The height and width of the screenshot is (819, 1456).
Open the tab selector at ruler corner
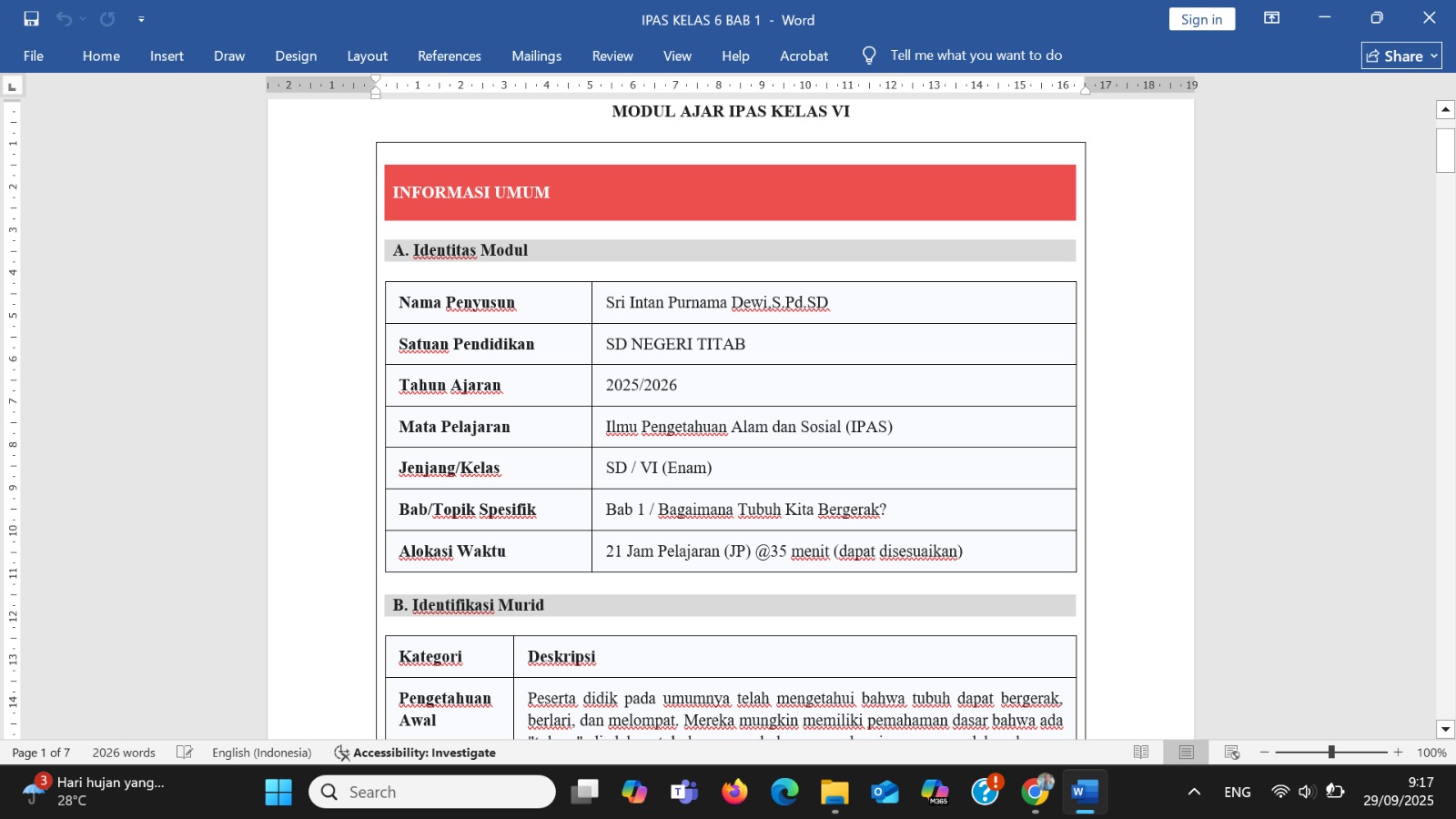12,86
